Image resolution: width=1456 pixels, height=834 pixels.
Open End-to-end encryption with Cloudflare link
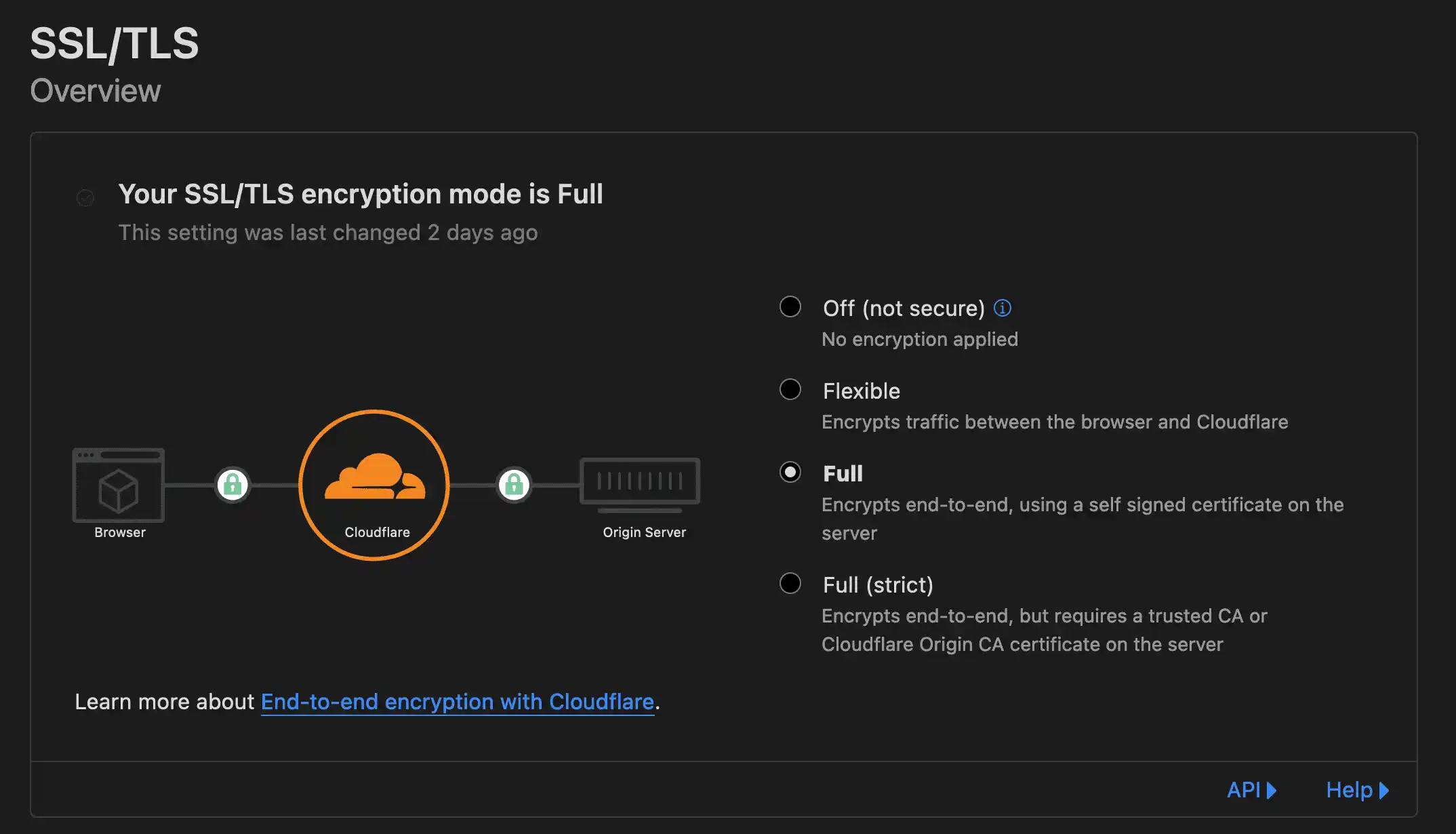[458, 702]
